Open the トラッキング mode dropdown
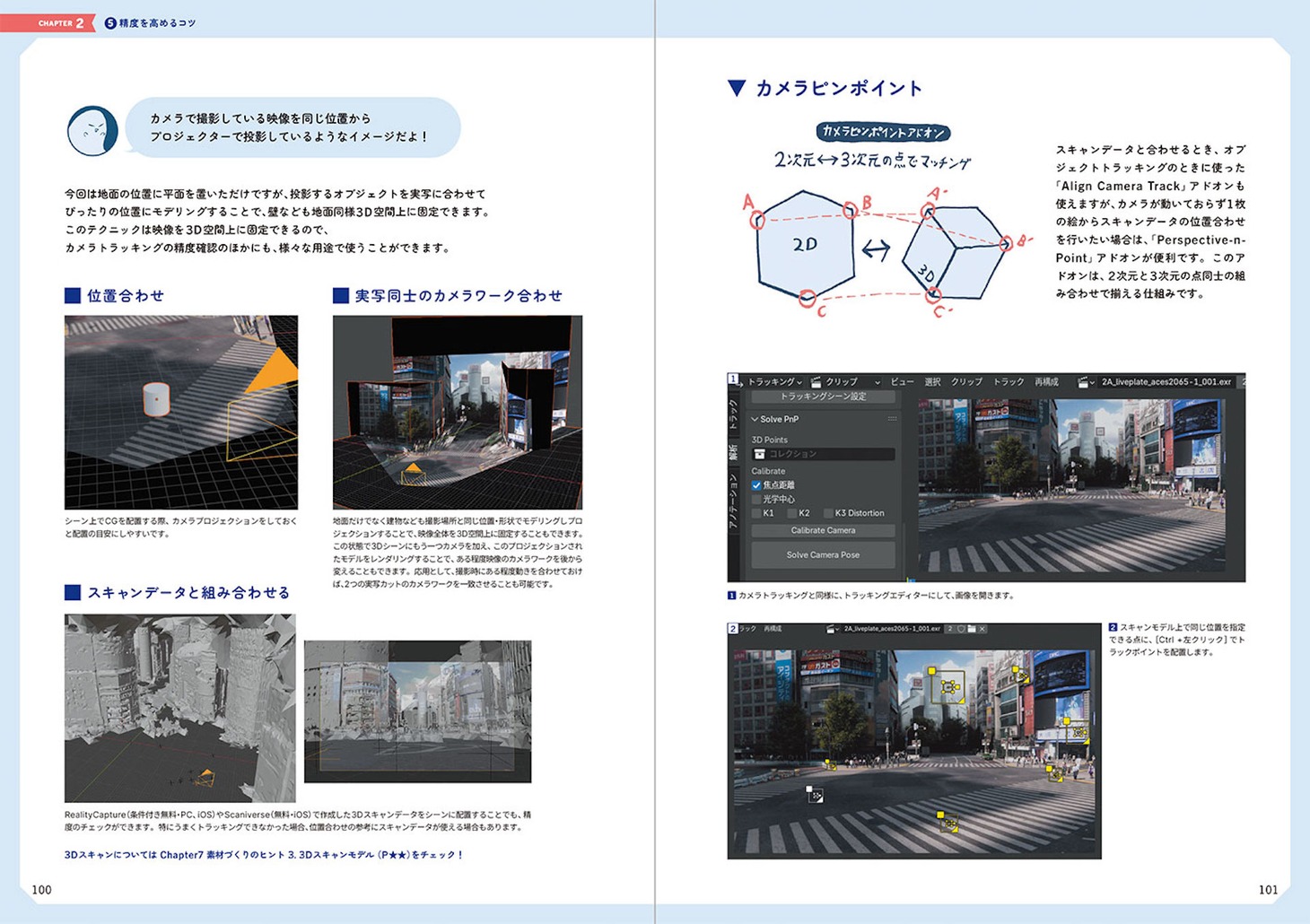The width and height of the screenshot is (1310, 924). (775, 382)
